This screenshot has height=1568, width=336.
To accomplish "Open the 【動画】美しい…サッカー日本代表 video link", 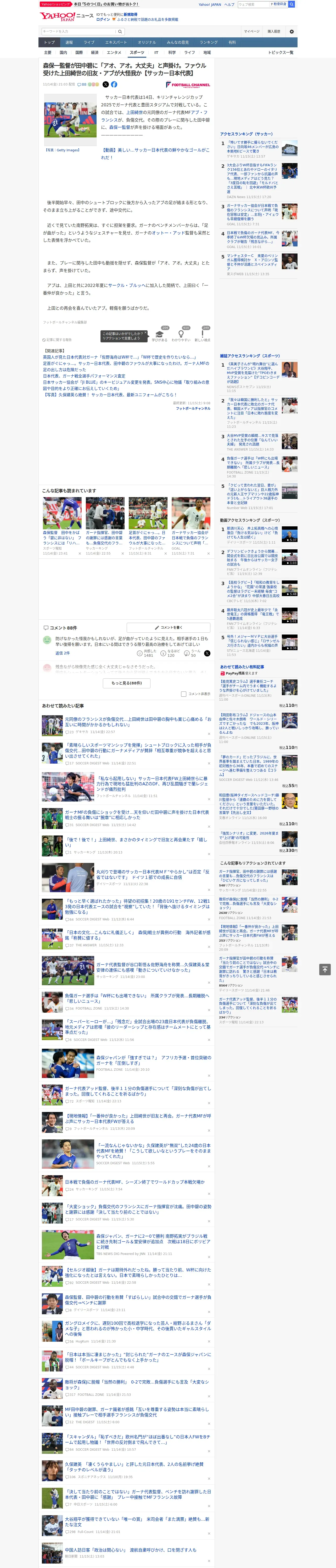I will pos(155,154).
